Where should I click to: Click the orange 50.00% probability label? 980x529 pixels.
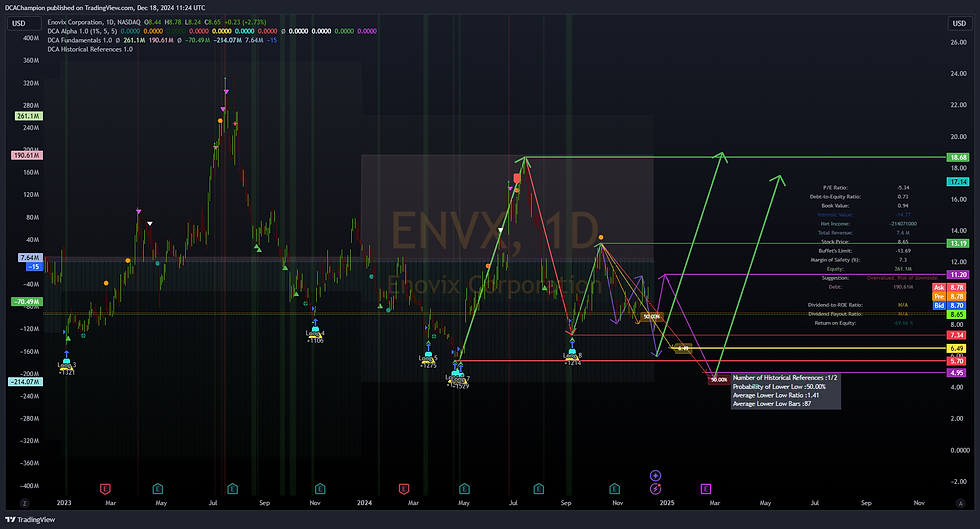pyautogui.click(x=652, y=316)
